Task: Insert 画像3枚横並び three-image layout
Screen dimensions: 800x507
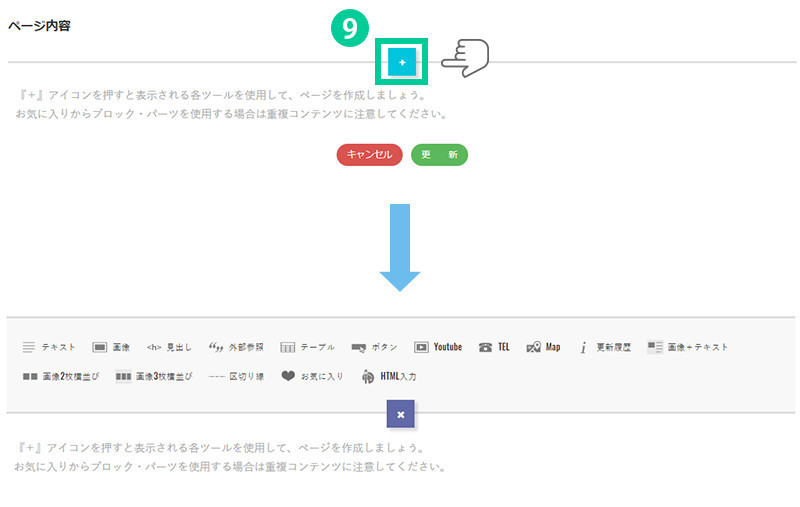Action: pyautogui.click(x=153, y=377)
